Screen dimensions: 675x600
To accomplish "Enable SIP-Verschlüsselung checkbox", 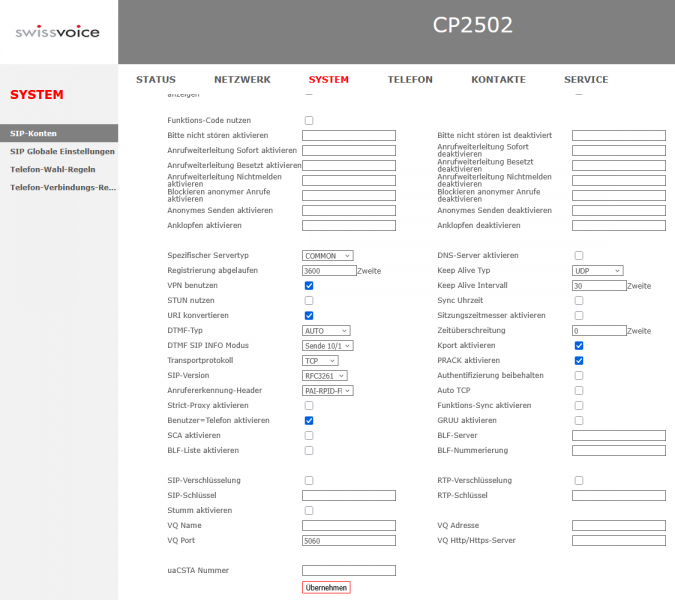I will 309,480.
